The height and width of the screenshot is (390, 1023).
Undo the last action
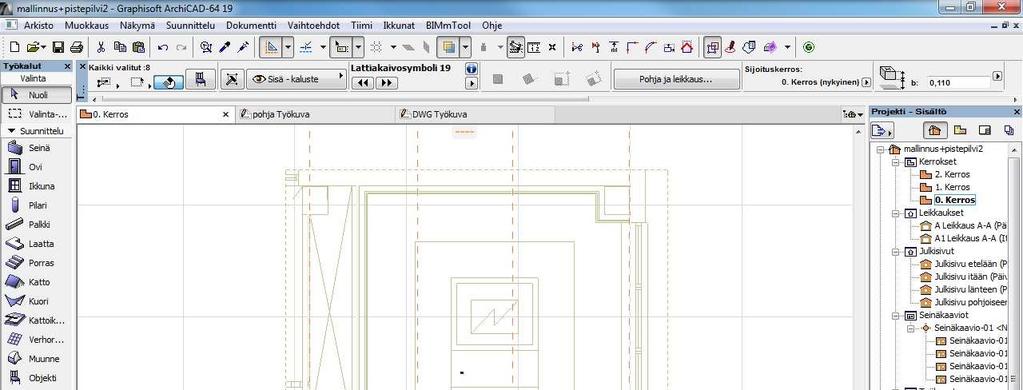[x=163, y=47]
